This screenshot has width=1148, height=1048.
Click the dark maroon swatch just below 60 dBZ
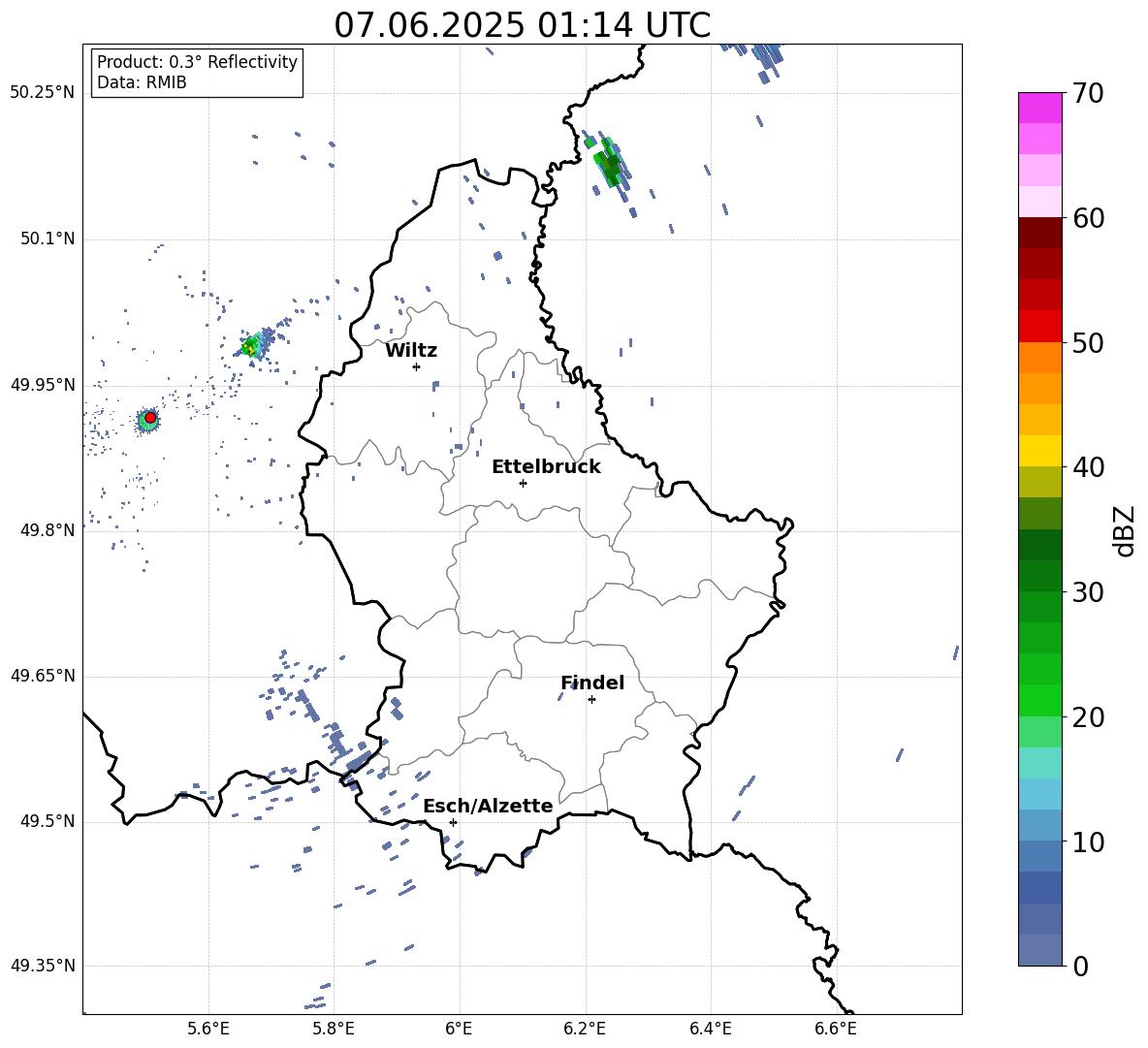tap(1040, 233)
